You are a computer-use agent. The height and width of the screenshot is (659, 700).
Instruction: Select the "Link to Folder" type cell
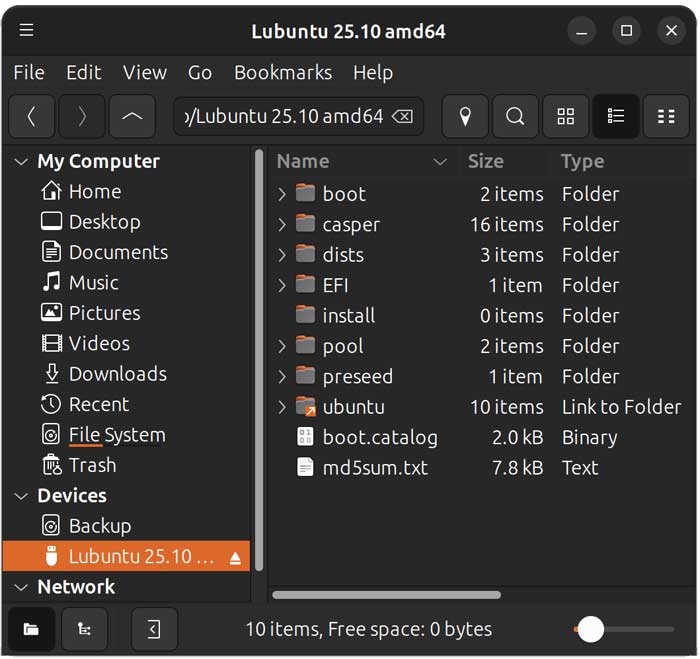621,407
